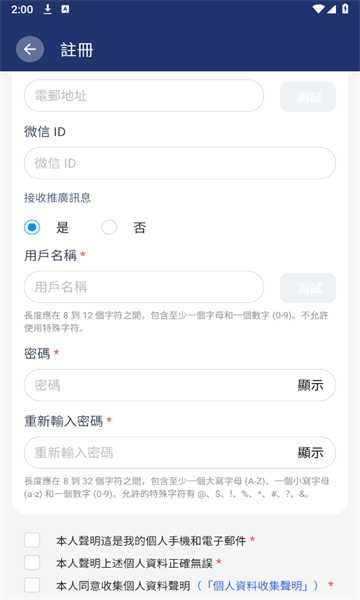
Task: Open the 個人資料收集聲明 link
Action: [x=257, y=585]
